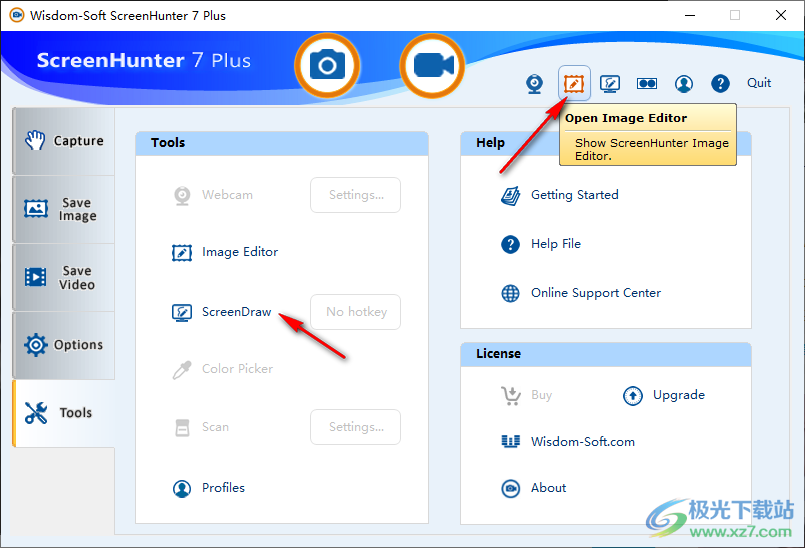Click the Profiles user icon
The width and height of the screenshot is (805, 548).
182,488
